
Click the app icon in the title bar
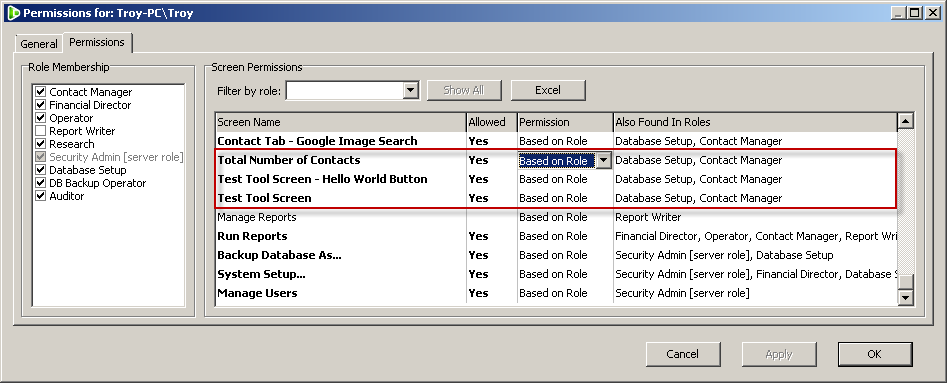[13, 12]
